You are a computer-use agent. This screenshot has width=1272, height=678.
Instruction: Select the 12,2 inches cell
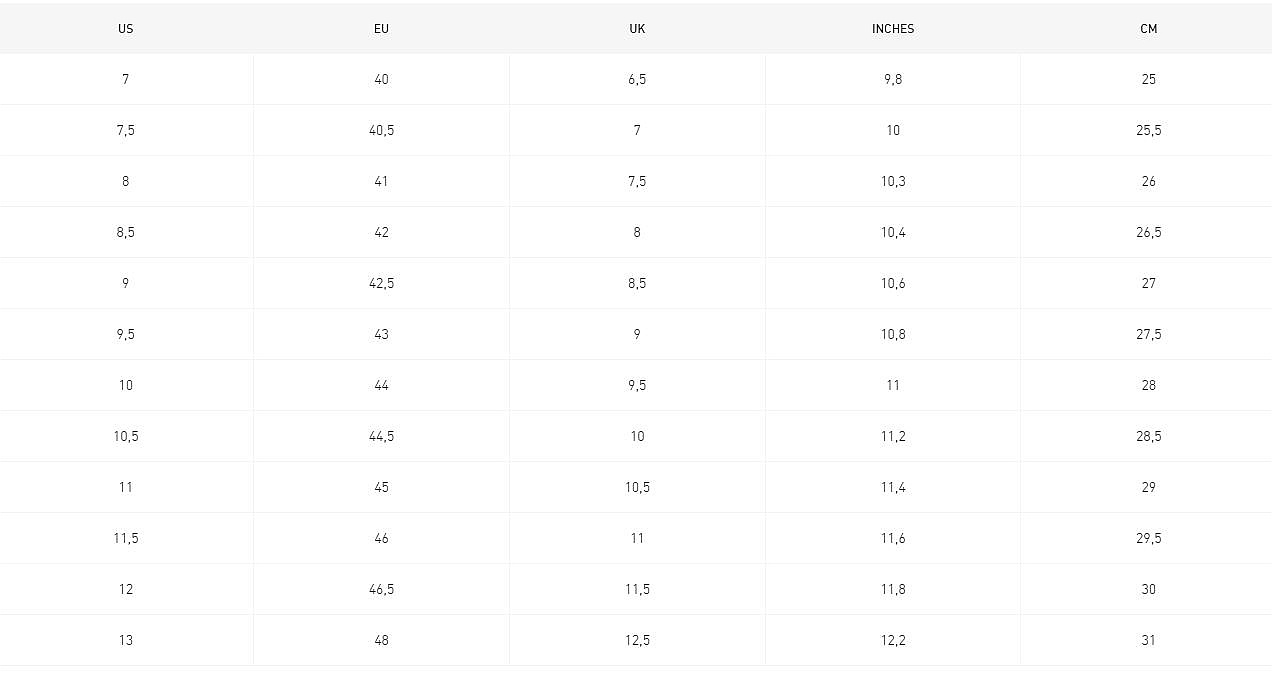[893, 640]
